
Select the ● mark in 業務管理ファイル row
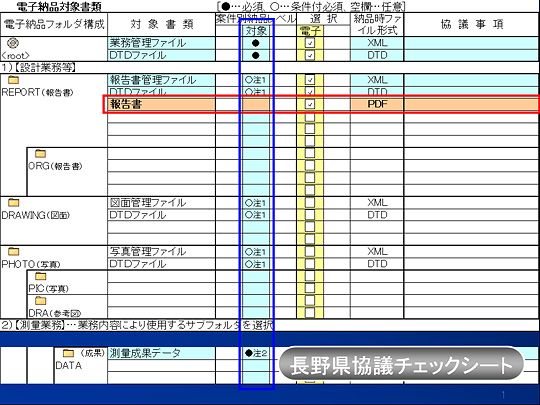256,43
